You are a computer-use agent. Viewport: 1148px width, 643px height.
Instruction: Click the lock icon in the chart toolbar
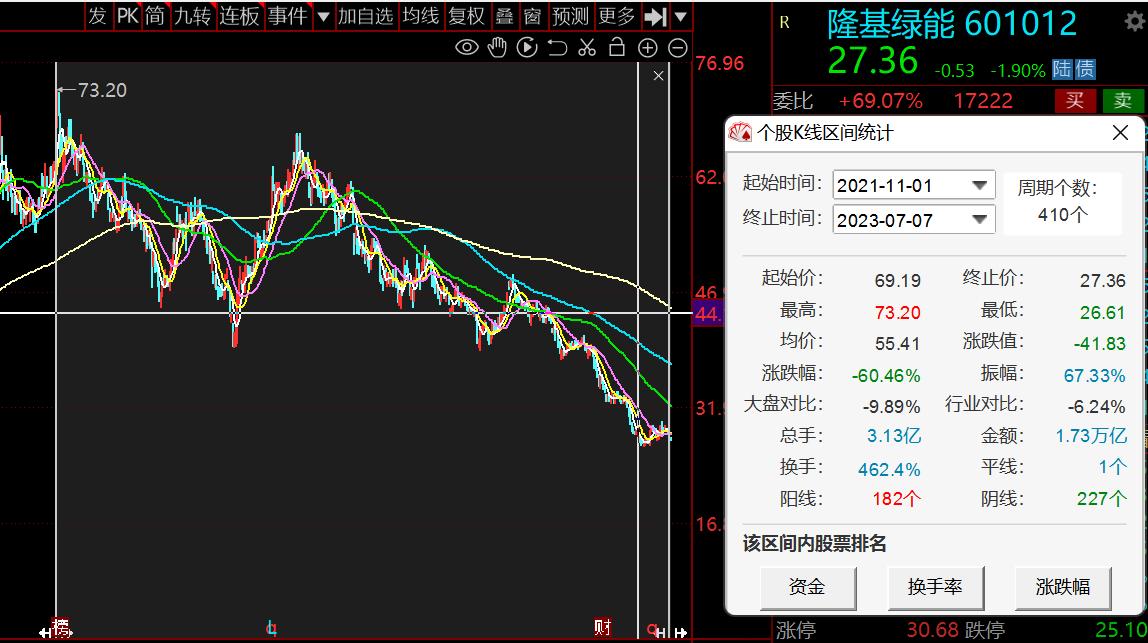(x=617, y=46)
